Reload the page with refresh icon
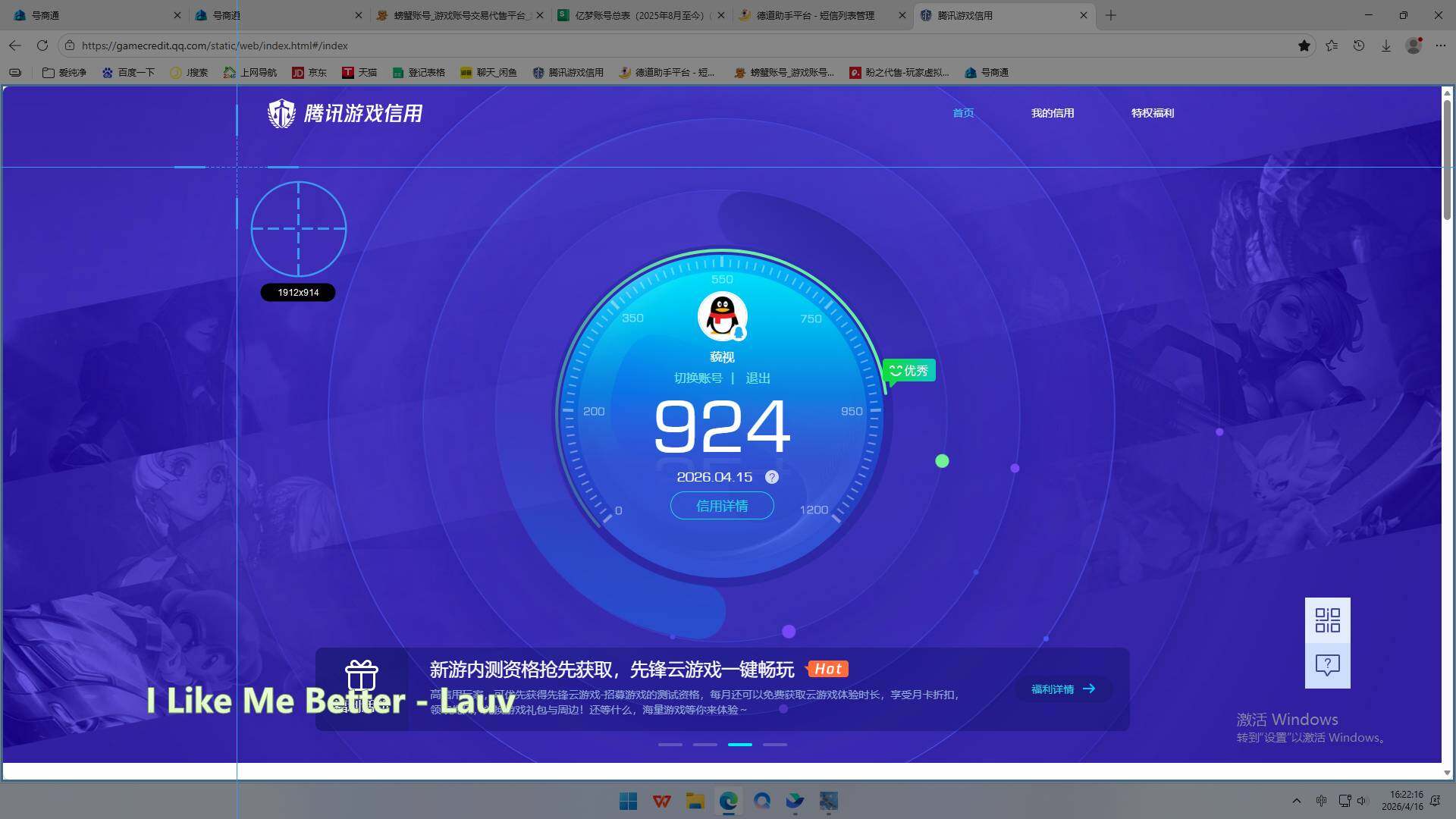 click(x=42, y=45)
